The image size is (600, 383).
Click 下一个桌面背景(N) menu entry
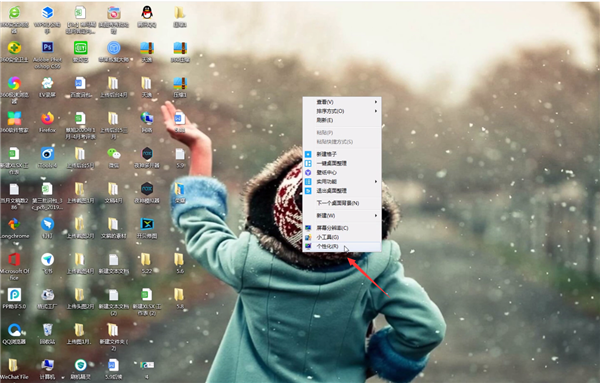[x=342, y=203]
